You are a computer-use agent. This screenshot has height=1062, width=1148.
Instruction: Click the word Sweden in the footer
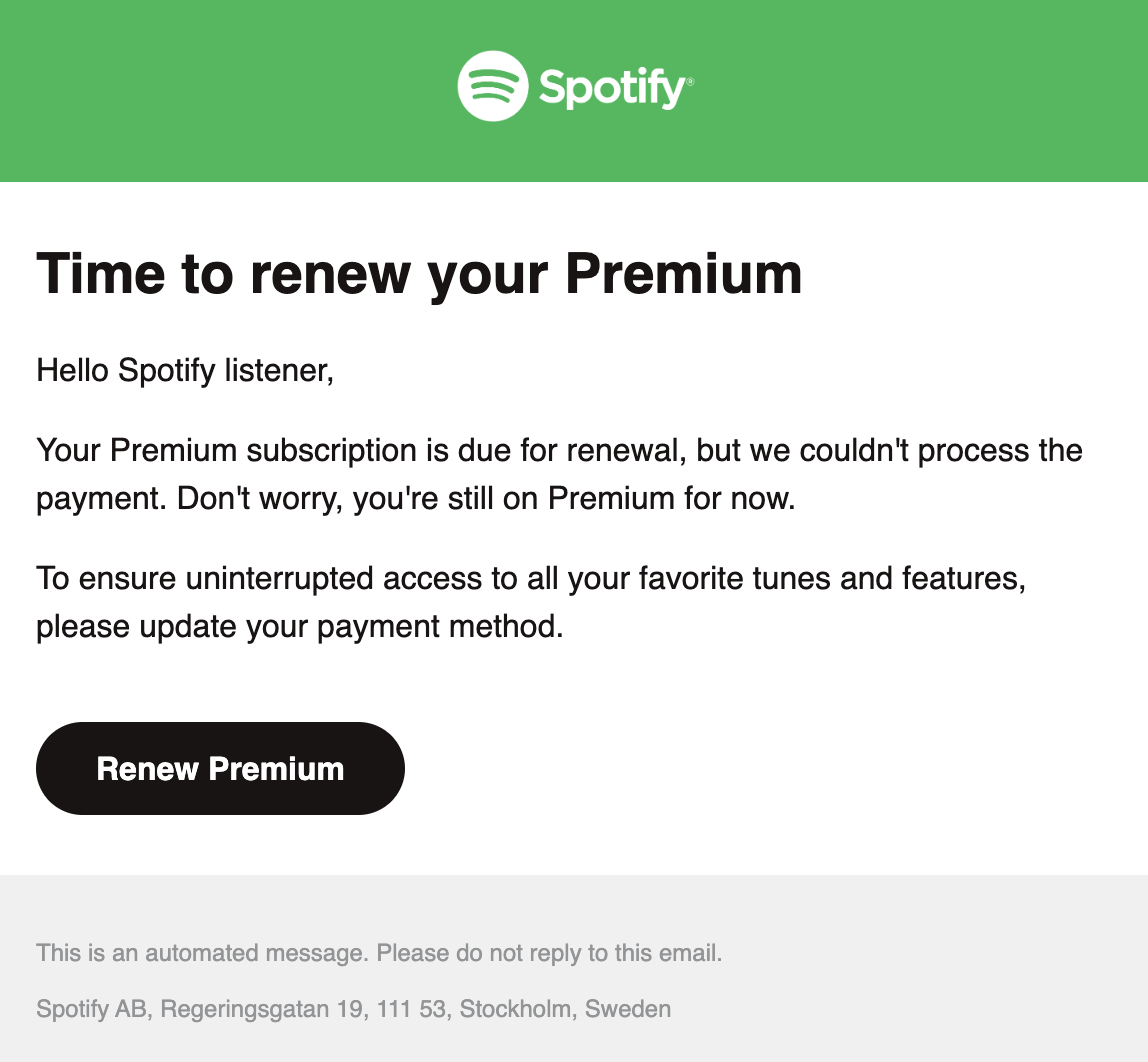[x=628, y=1009]
